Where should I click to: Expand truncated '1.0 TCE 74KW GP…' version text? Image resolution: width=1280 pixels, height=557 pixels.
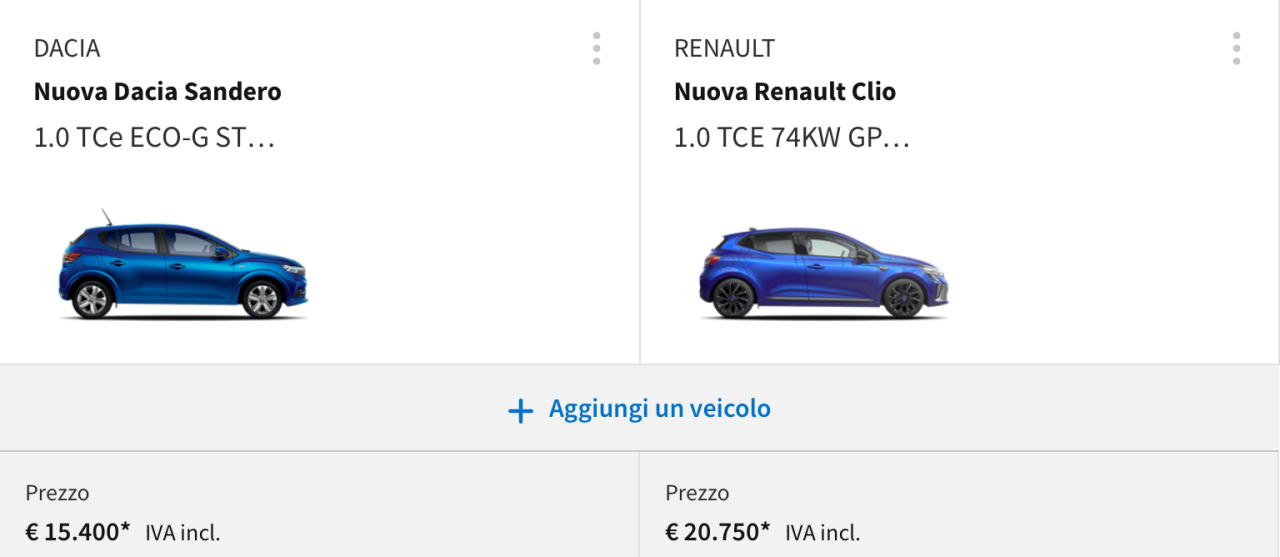[x=792, y=137]
